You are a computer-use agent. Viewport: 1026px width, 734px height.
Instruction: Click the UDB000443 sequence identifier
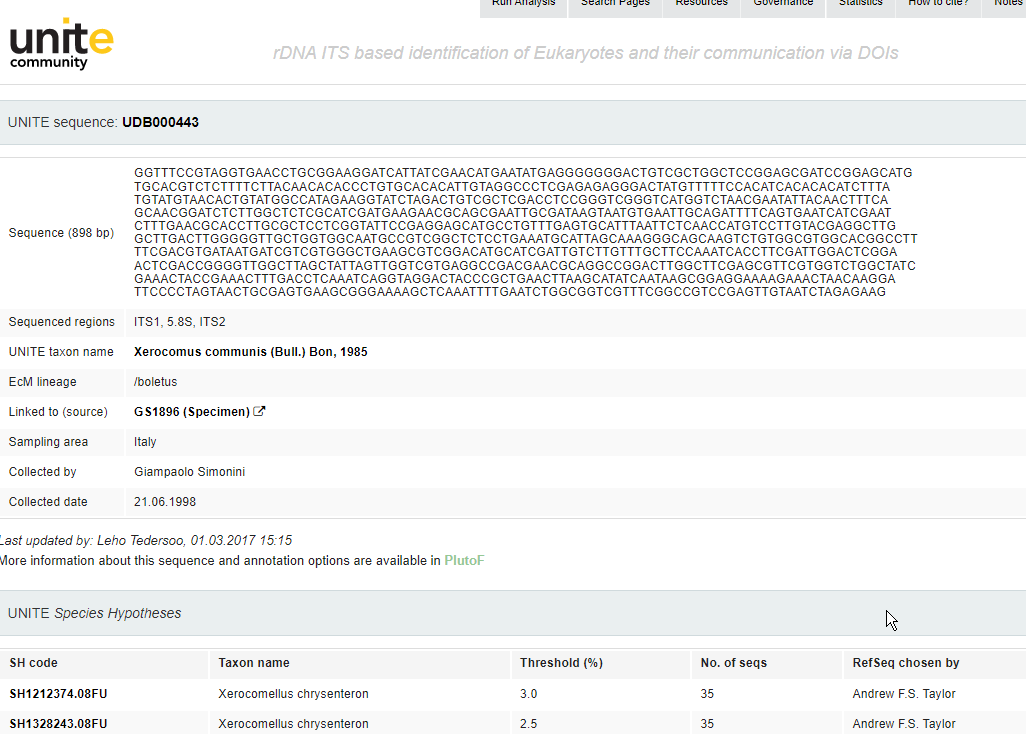[160, 122]
